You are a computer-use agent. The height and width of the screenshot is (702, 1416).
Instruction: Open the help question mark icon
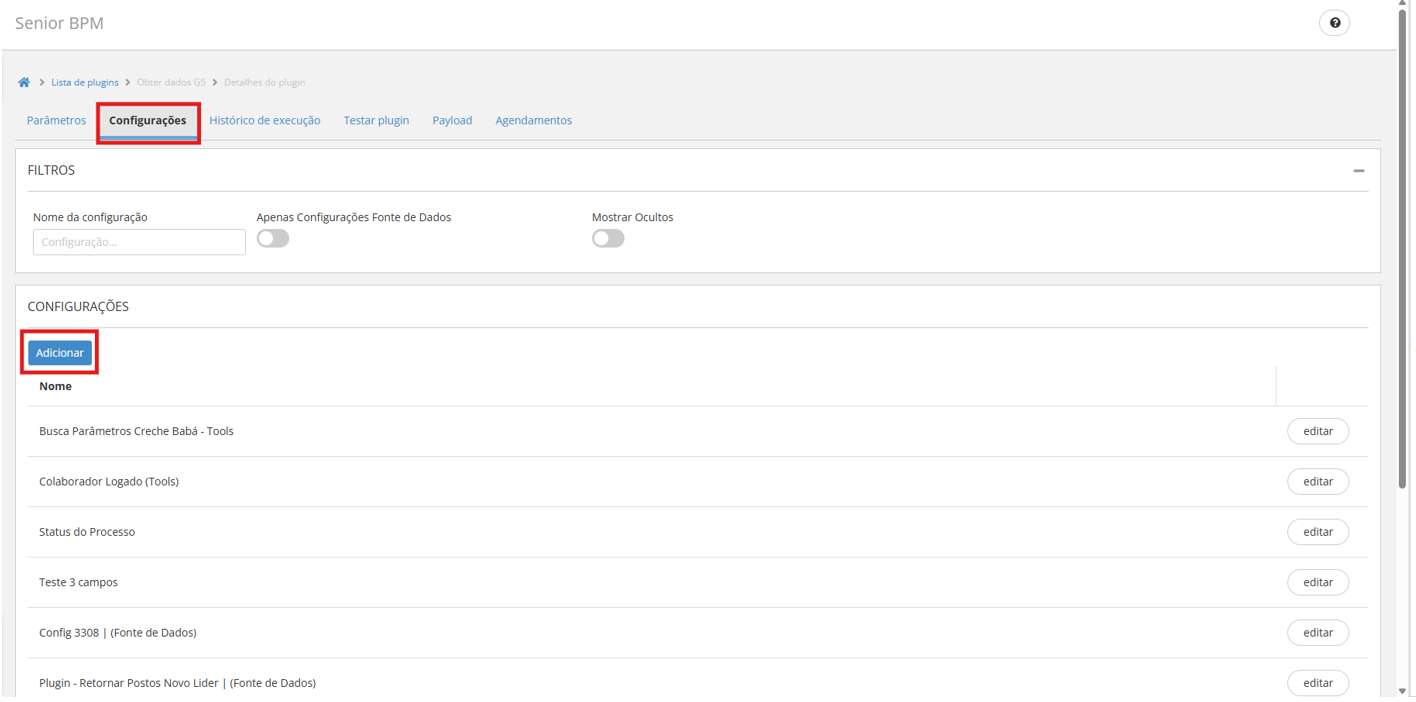[x=1334, y=23]
